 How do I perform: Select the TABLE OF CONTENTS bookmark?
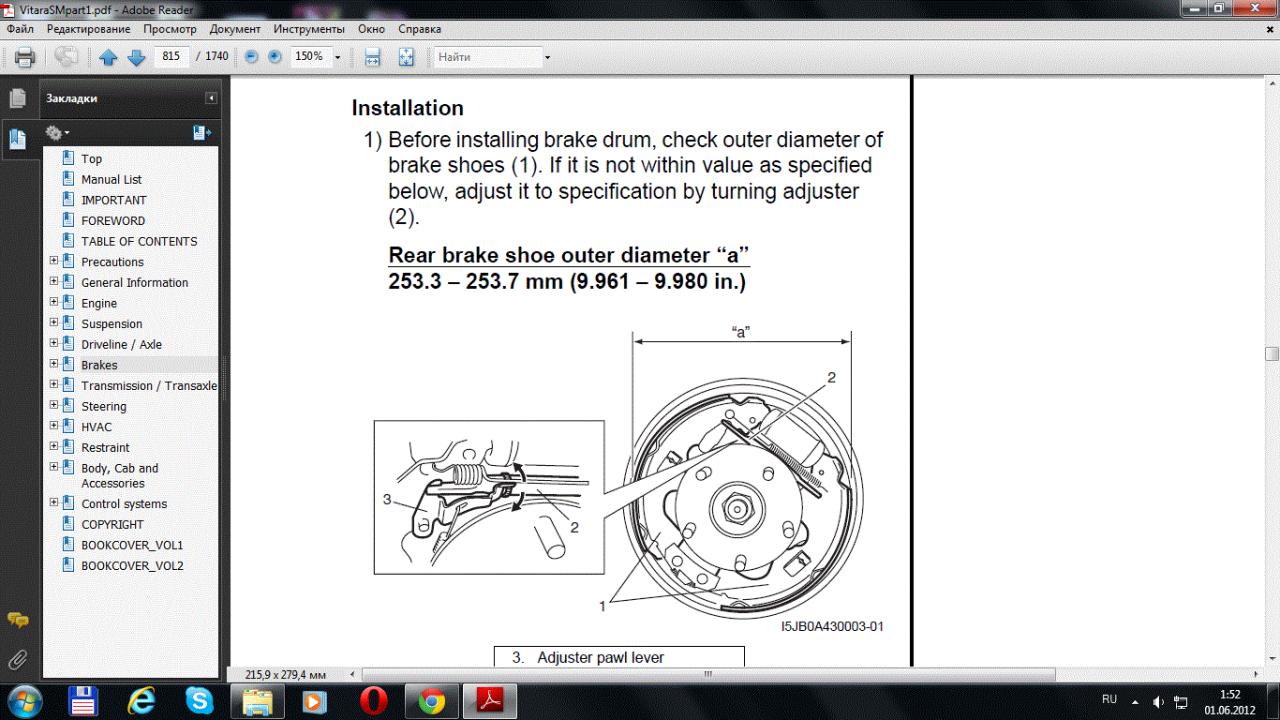tap(139, 241)
